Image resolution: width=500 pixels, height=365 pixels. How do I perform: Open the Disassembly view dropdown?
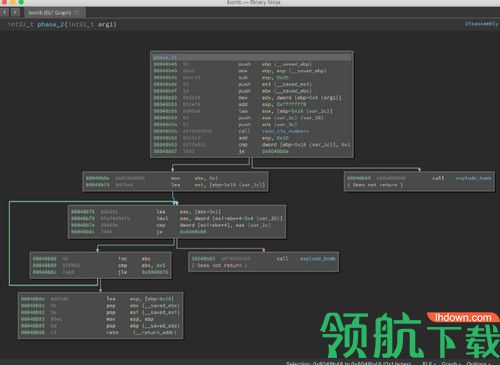[x=482, y=24]
